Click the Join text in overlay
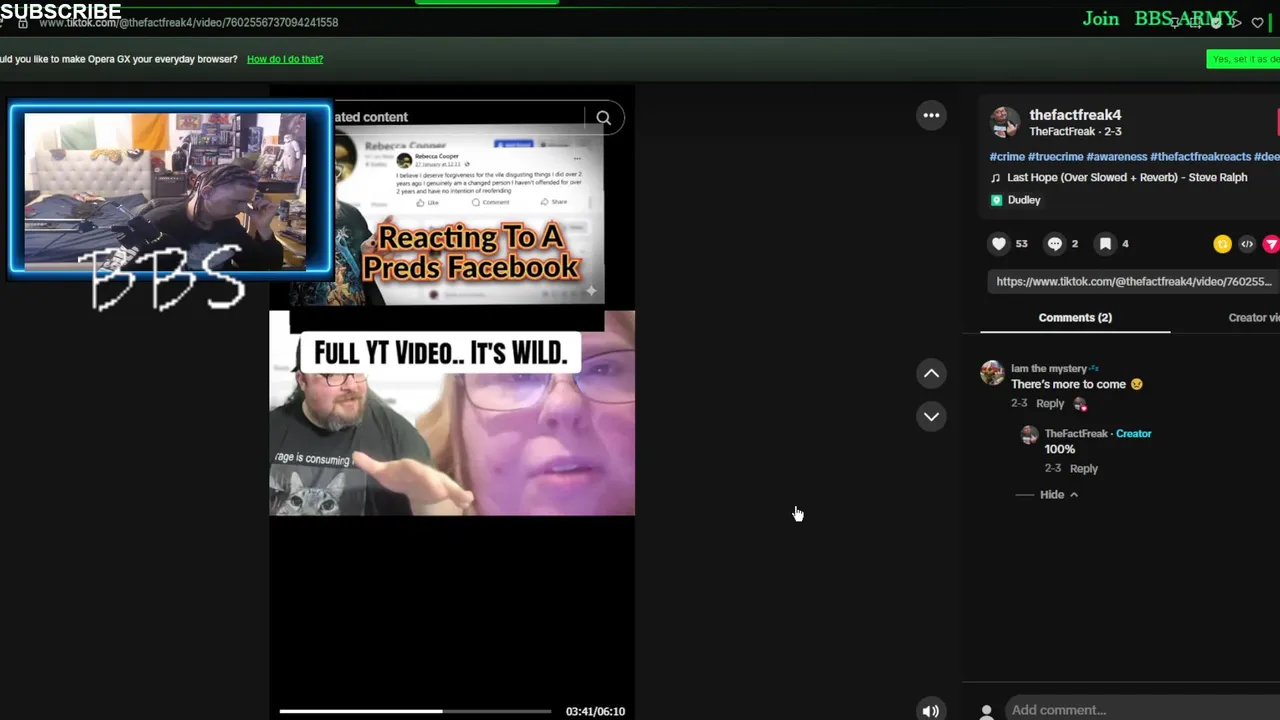Image resolution: width=1280 pixels, height=720 pixels. 1101,19
